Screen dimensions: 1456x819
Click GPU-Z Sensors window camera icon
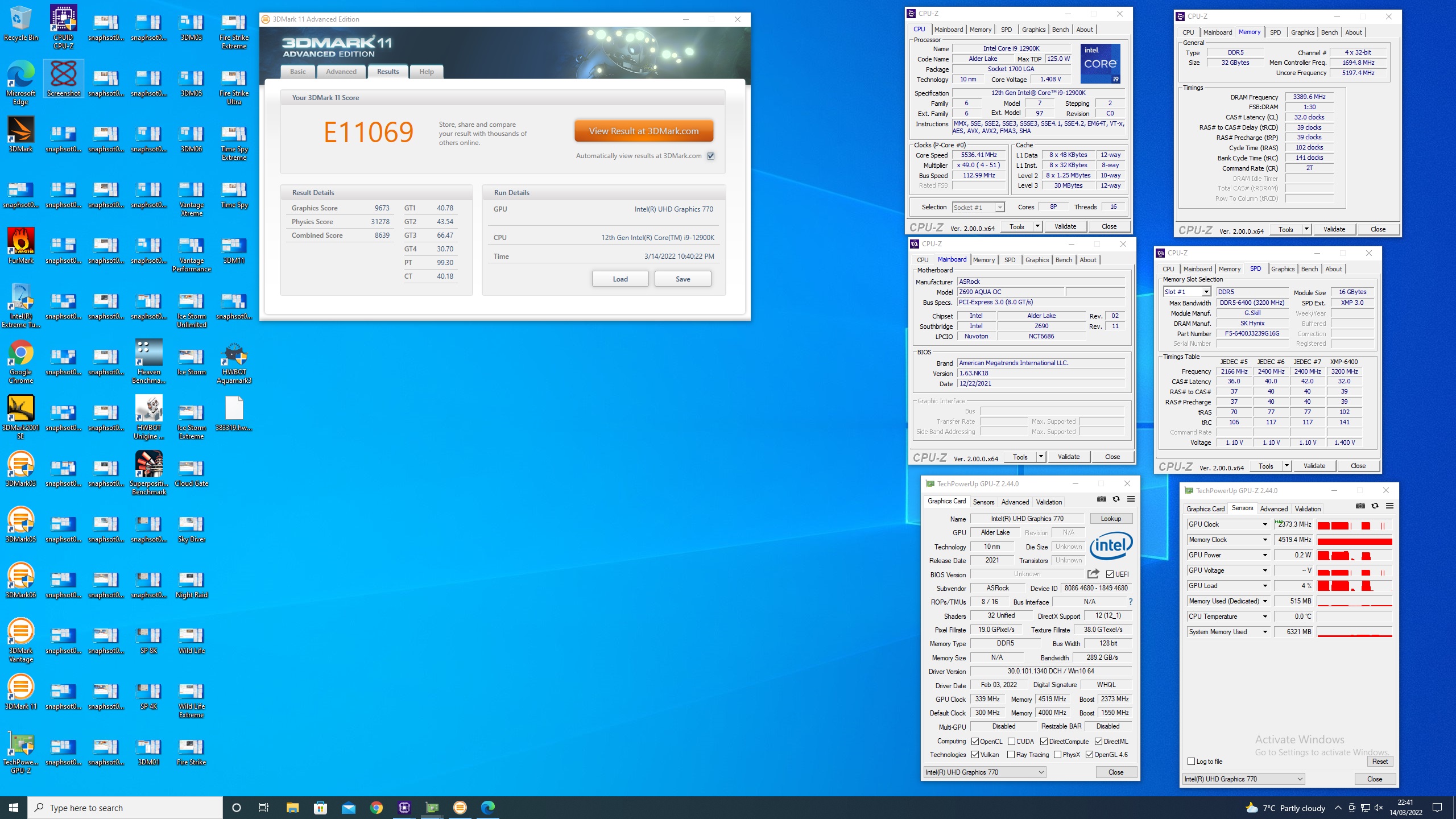click(x=1360, y=506)
